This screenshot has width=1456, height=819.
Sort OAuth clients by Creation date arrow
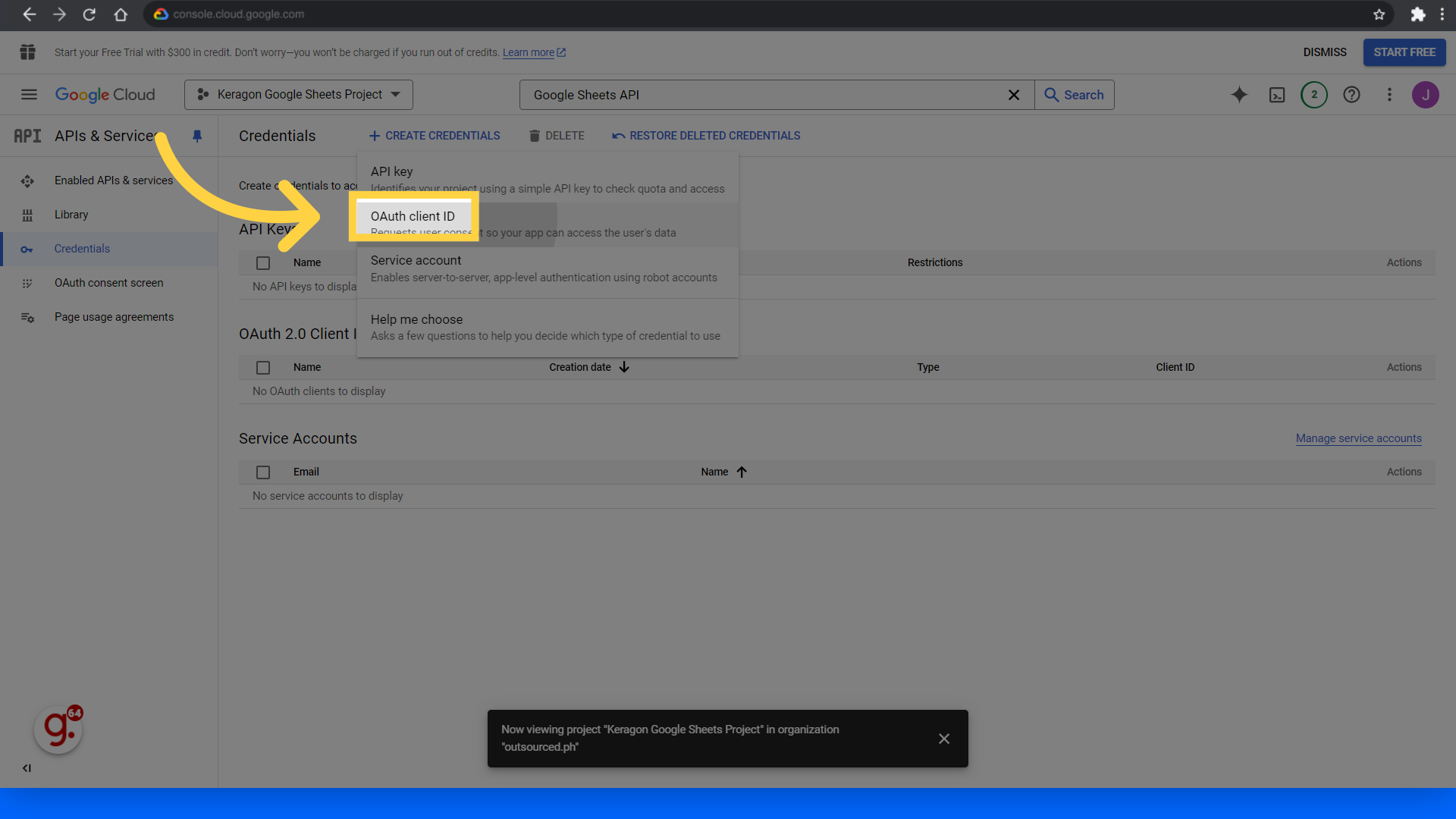(624, 367)
